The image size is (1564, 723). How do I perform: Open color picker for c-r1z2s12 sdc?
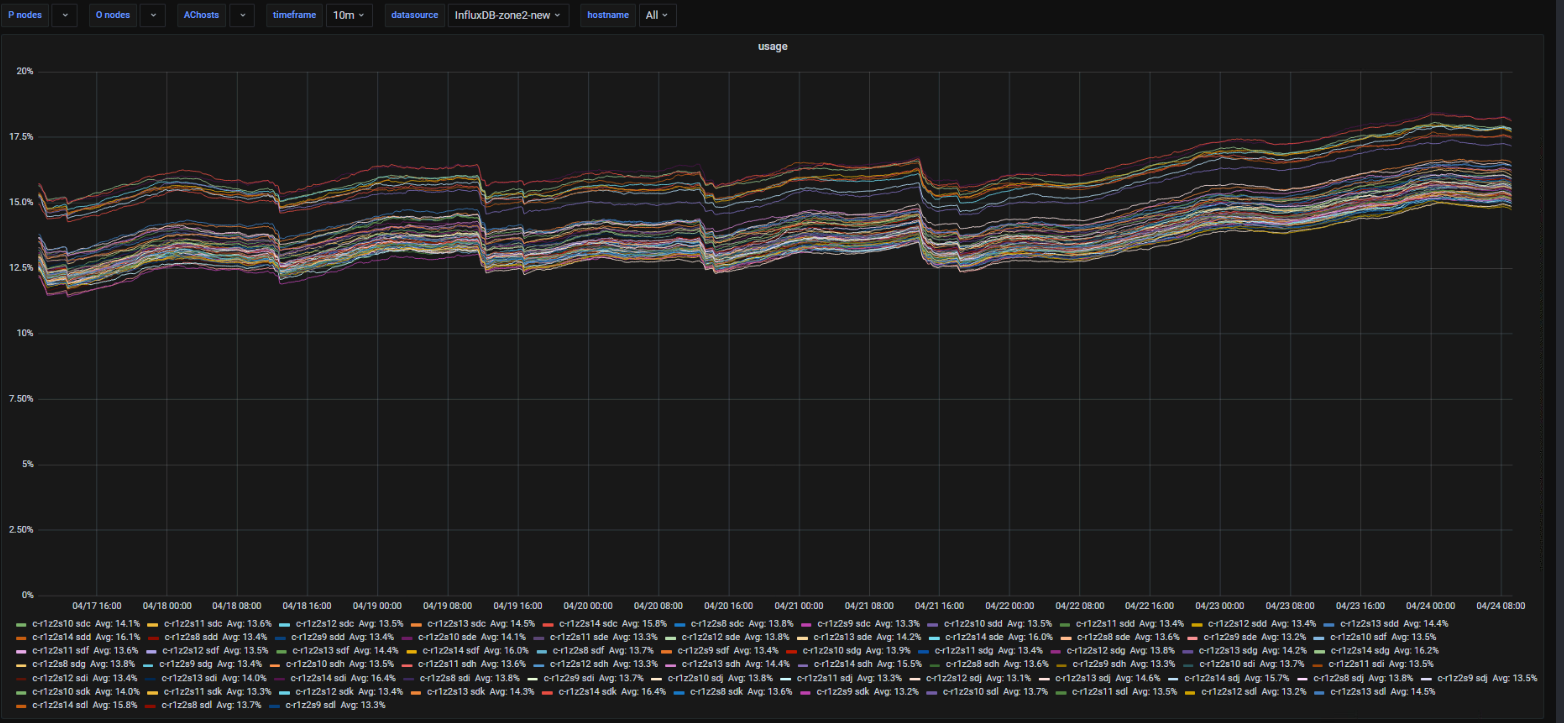point(284,623)
